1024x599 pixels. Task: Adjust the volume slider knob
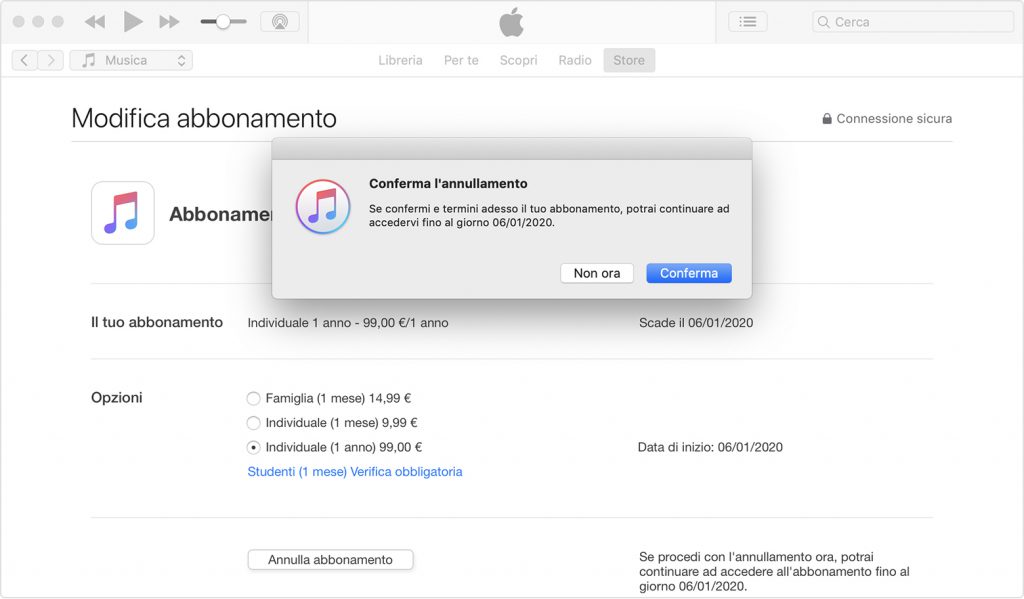click(x=223, y=22)
